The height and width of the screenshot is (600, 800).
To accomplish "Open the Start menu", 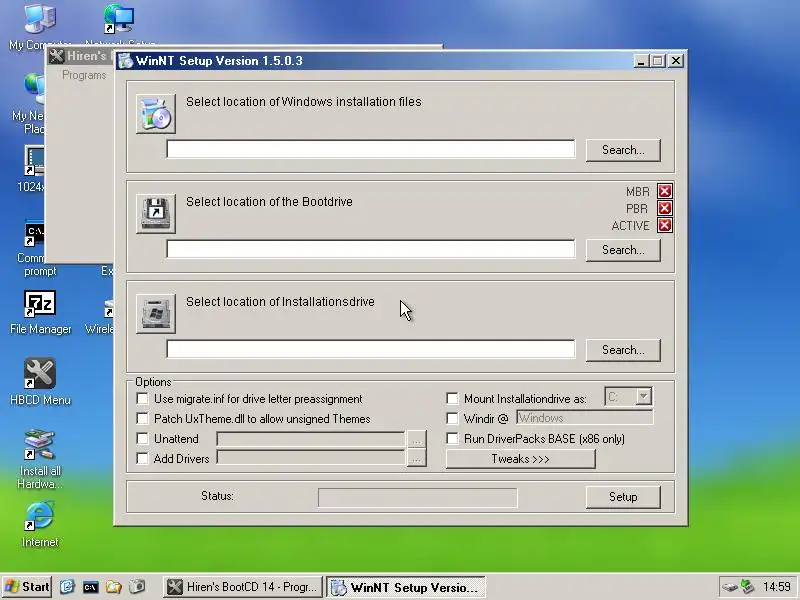I will [27, 587].
